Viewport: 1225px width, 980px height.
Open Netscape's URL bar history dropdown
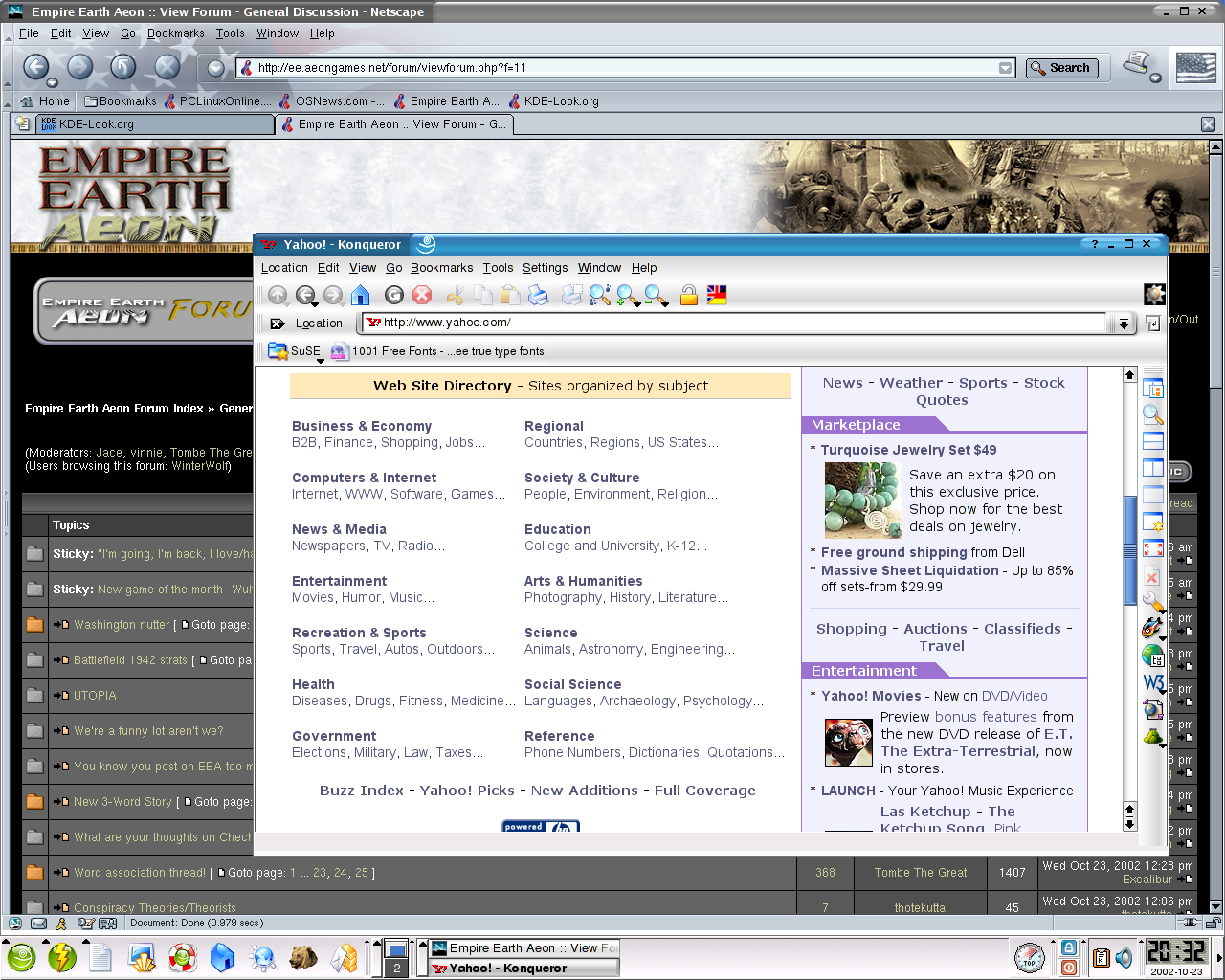tap(1005, 68)
